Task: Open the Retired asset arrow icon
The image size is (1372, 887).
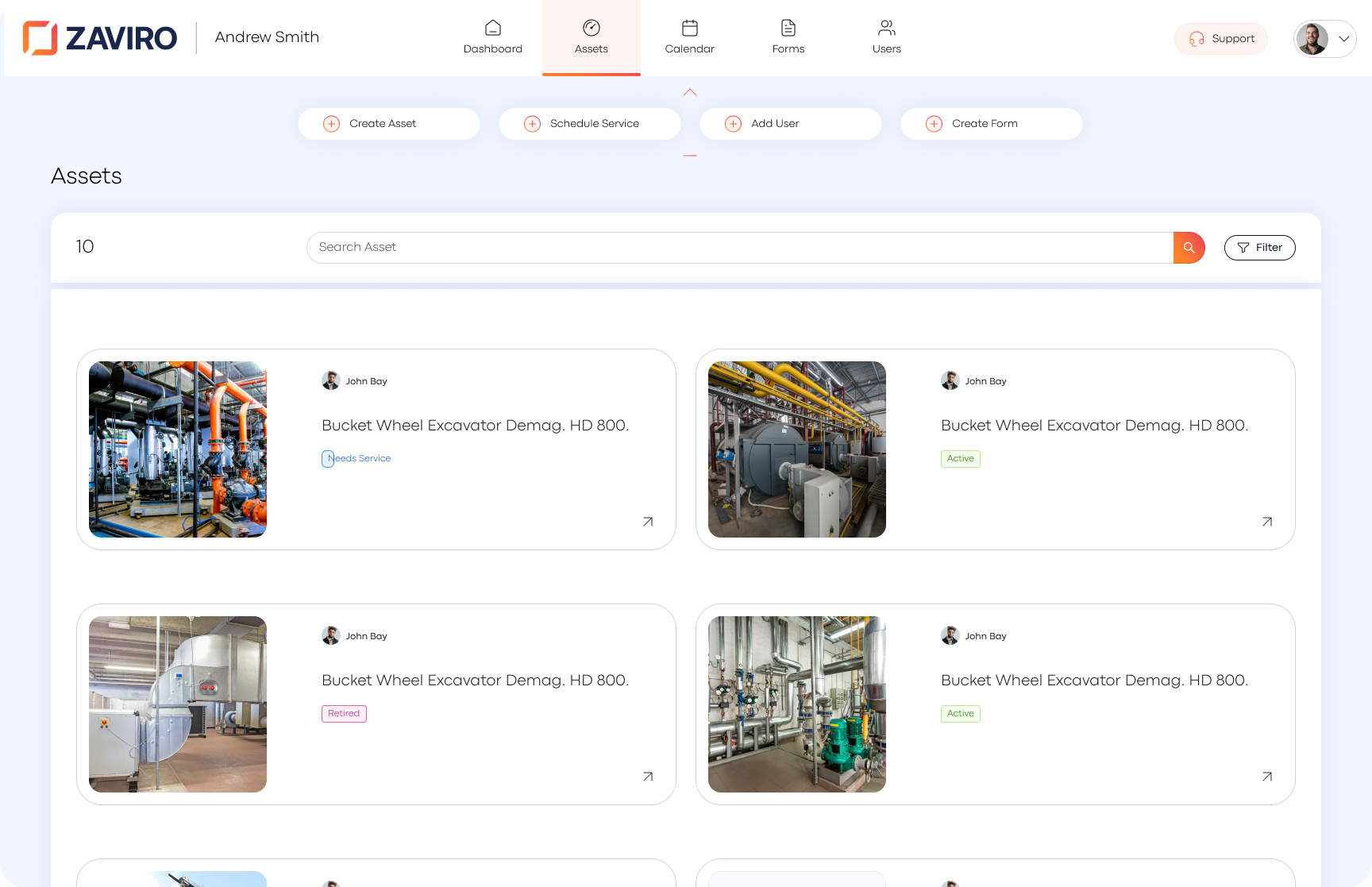Action: (648, 777)
